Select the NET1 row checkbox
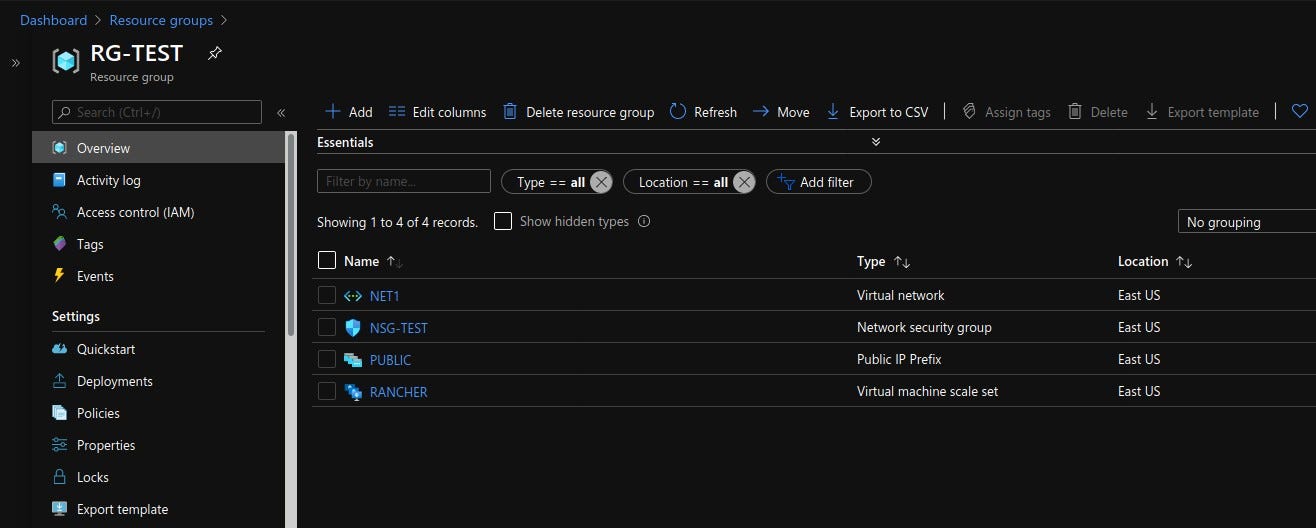Image resolution: width=1316 pixels, height=528 pixels. tap(327, 295)
